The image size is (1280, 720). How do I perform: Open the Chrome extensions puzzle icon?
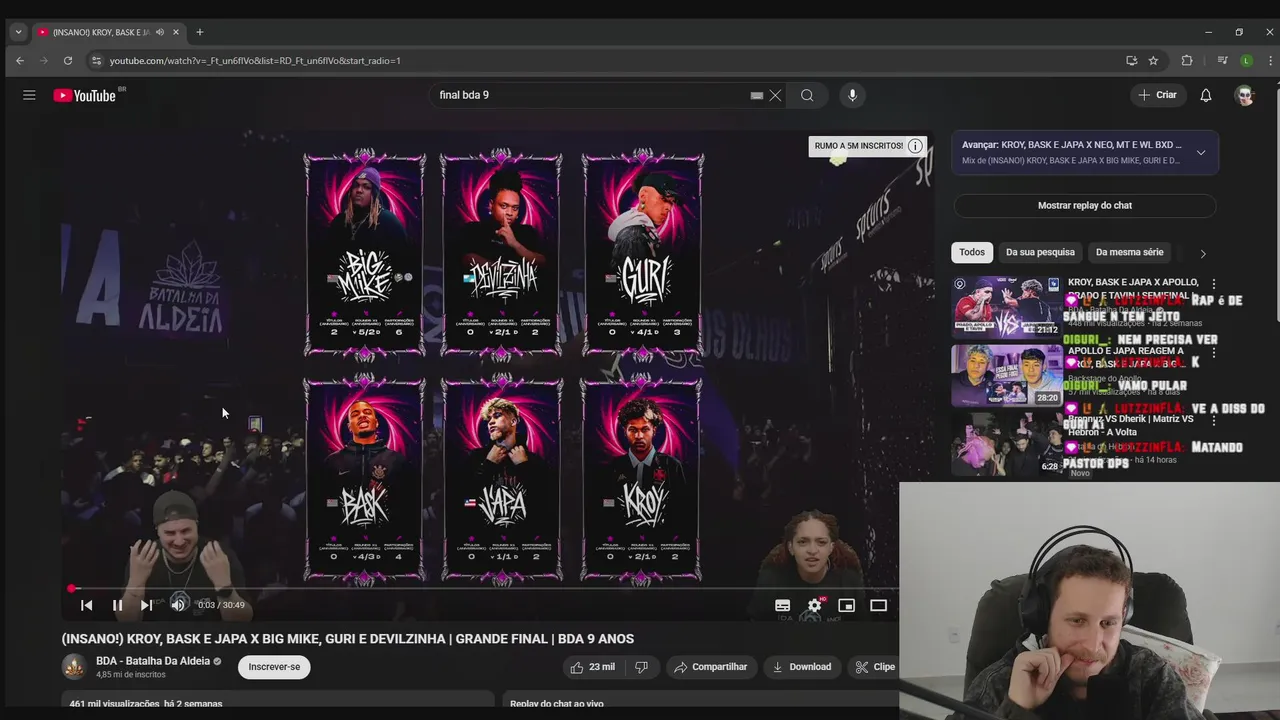(1187, 61)
